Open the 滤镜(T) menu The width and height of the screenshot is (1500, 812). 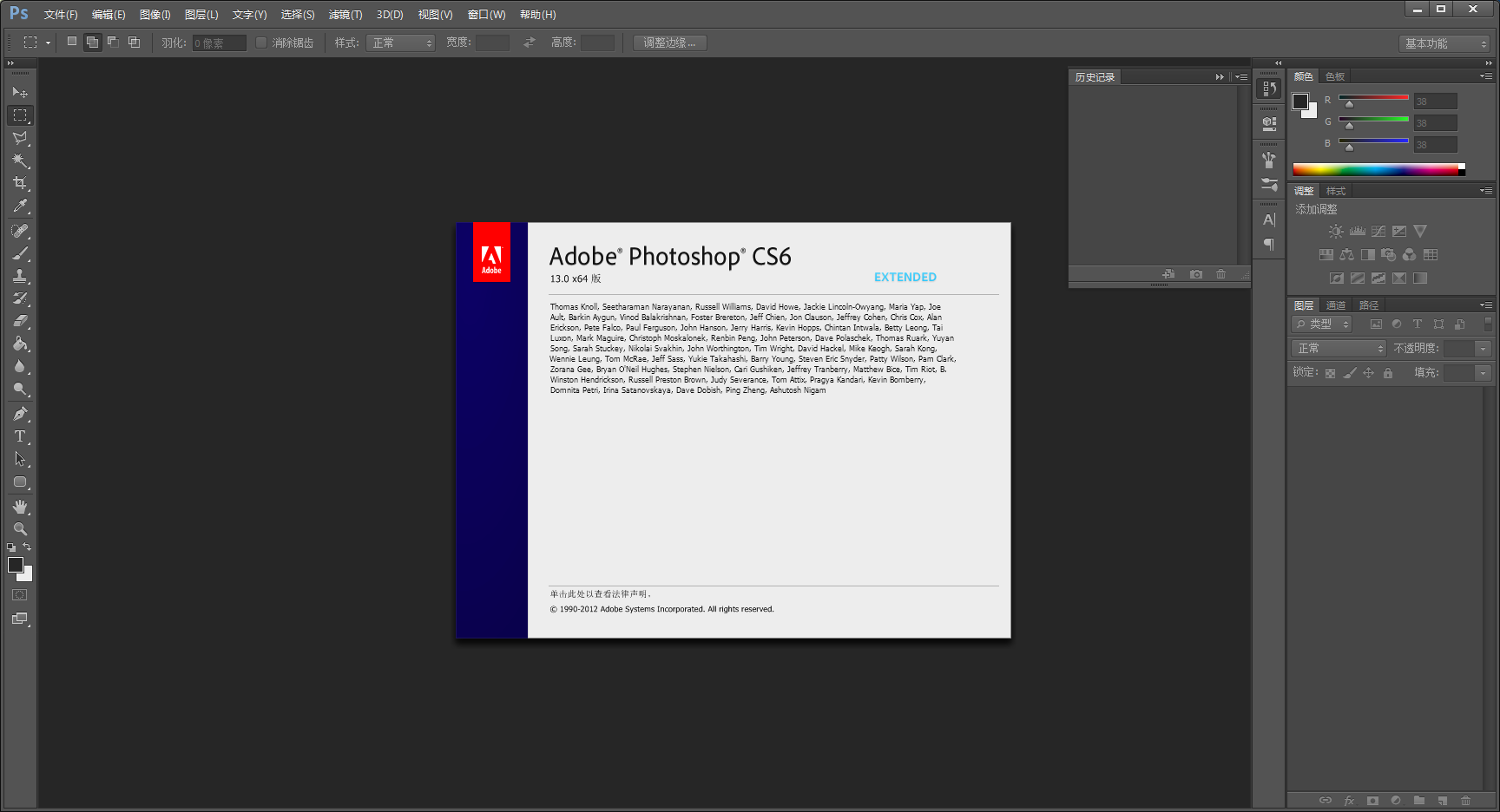(x=345, y=15)
